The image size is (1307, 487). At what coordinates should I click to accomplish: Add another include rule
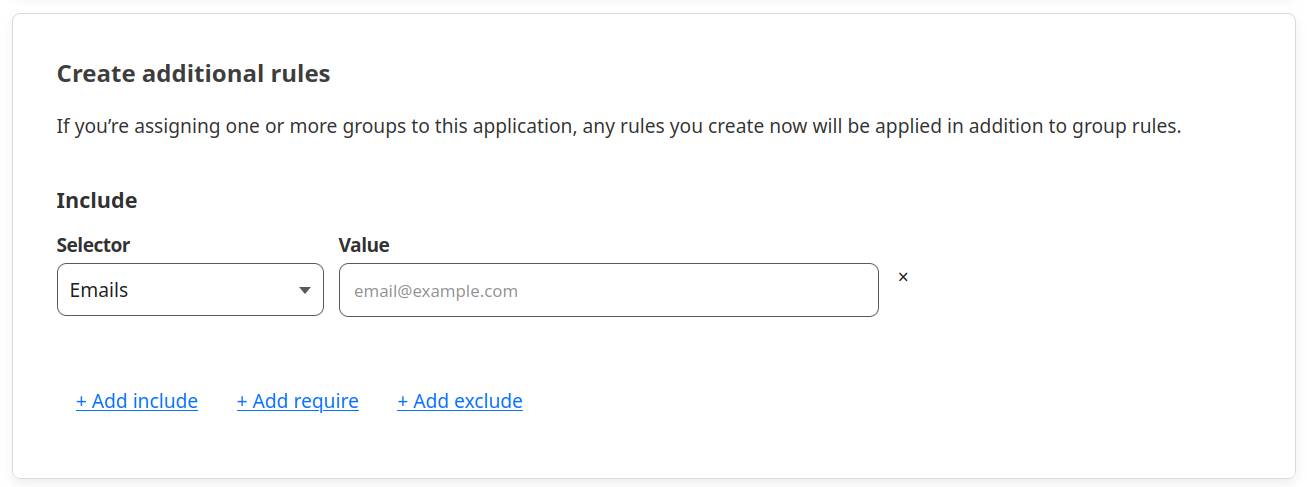click(x=137, y=401)
